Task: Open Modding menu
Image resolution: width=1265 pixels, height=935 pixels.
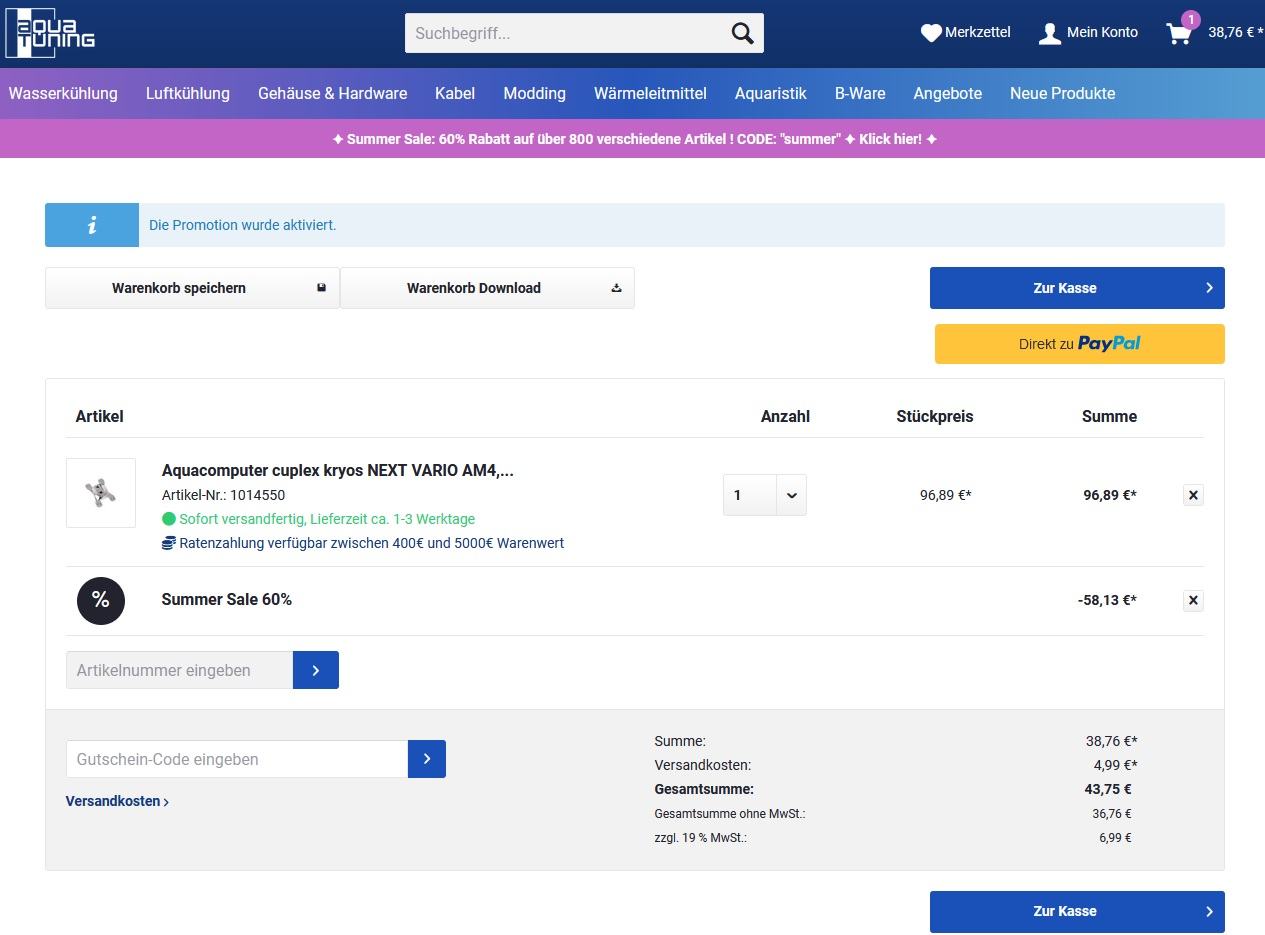Action: point(534,93)
